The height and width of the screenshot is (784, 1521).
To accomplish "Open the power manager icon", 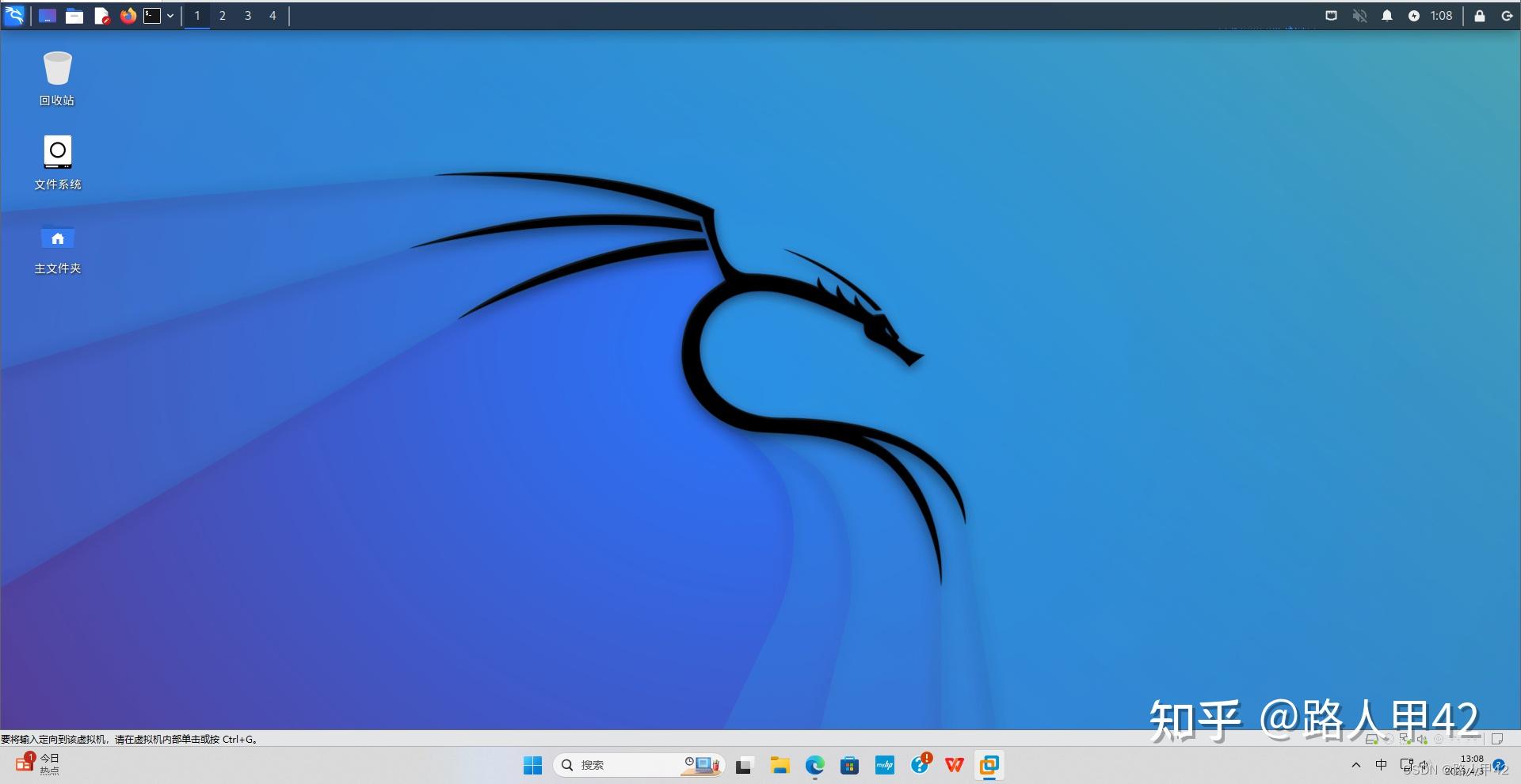I will [x=1414, y=16].
